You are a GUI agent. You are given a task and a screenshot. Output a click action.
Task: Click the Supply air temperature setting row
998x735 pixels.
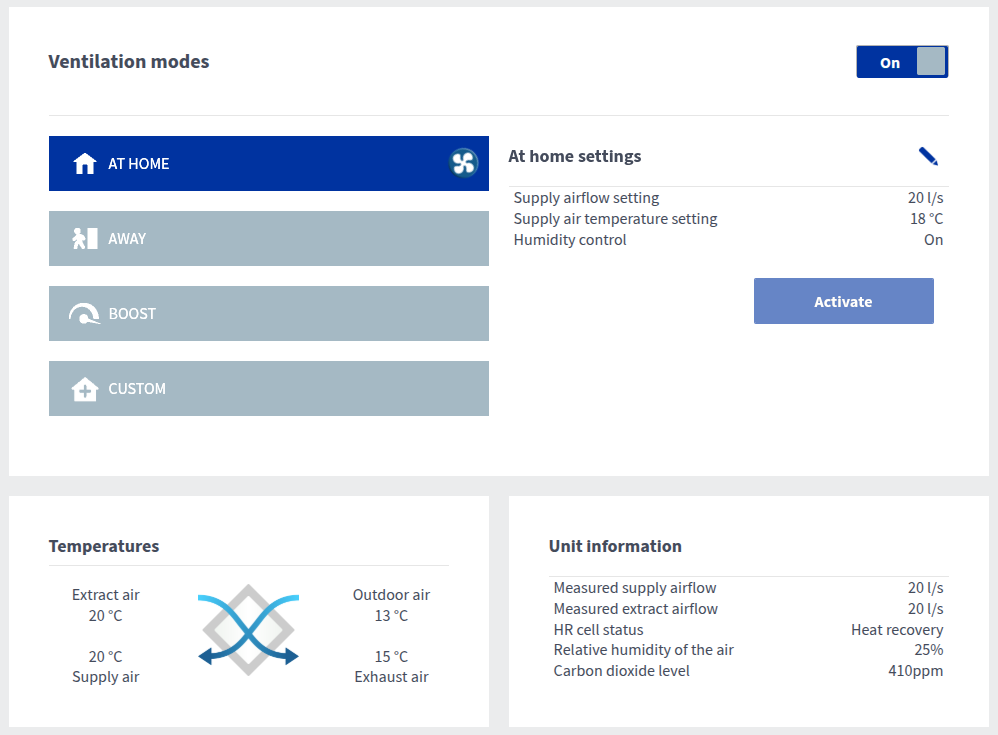pos(728,219)
